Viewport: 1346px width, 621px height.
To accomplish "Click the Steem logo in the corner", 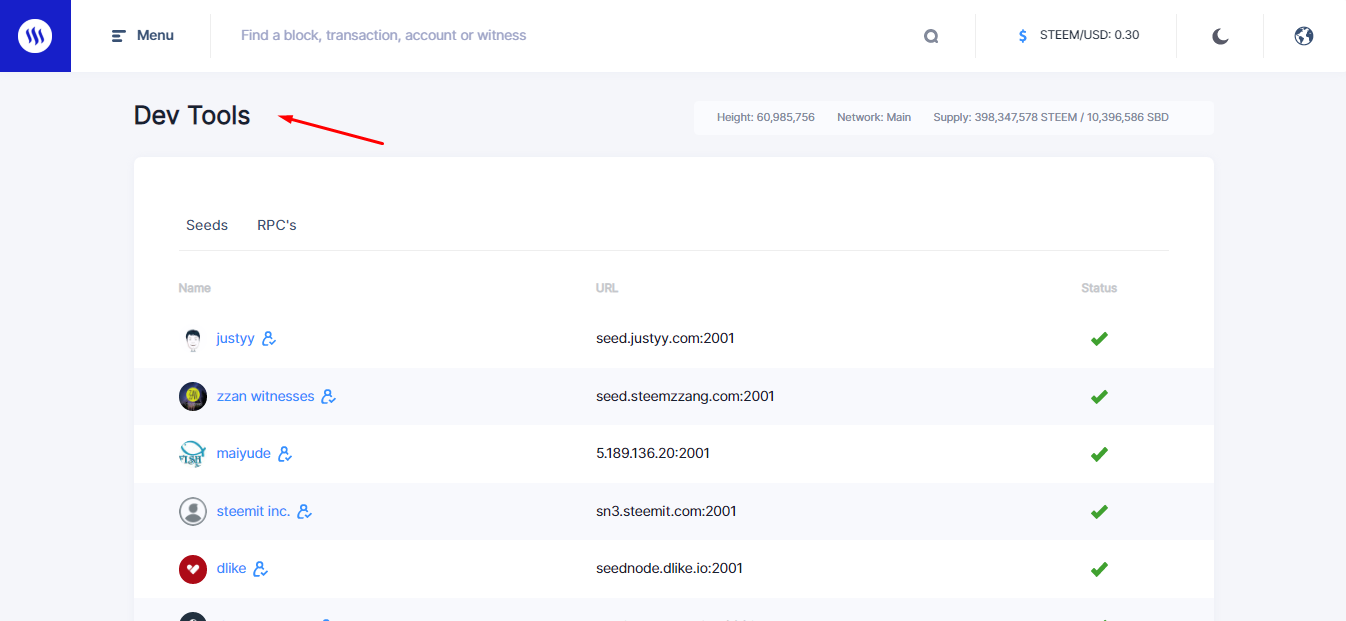I will pos(35,36).
